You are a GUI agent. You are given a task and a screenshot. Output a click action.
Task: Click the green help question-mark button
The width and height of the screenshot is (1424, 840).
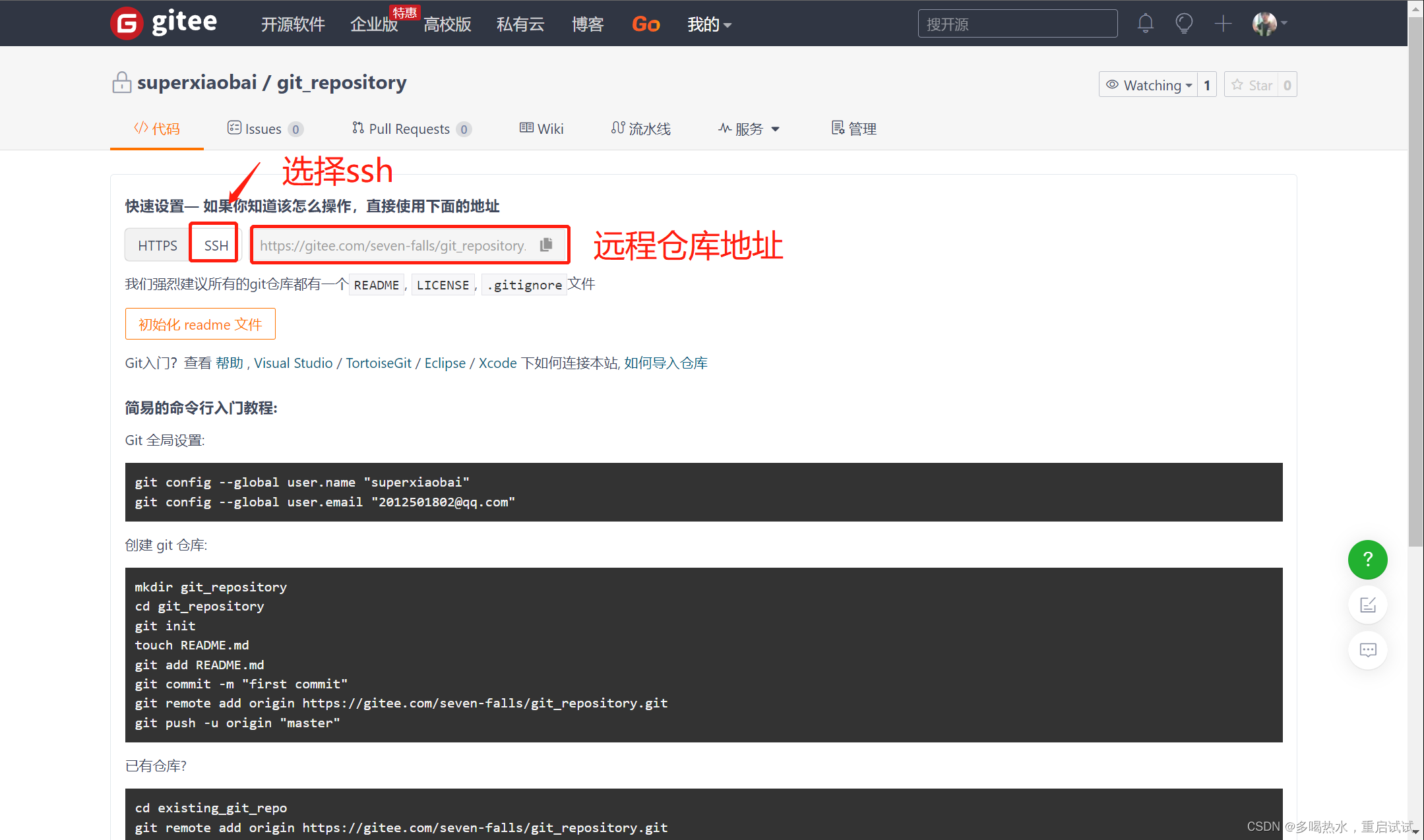[1368, 560]
